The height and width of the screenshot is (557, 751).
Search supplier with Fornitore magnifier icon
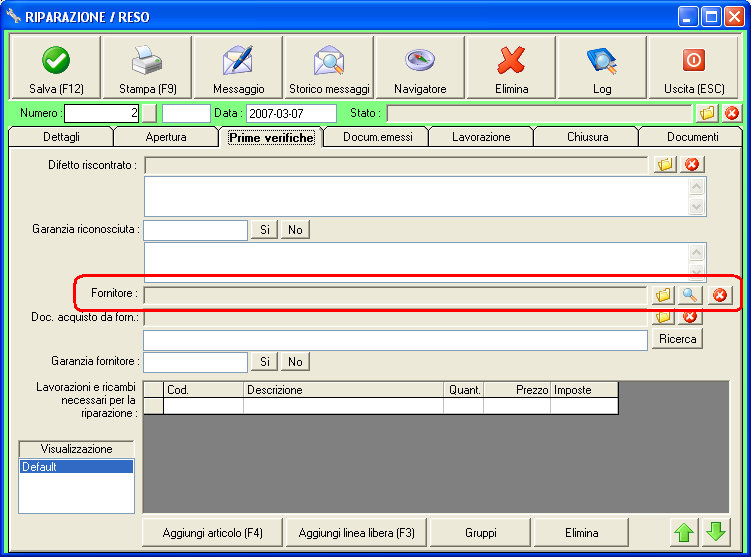click(690, 295)
